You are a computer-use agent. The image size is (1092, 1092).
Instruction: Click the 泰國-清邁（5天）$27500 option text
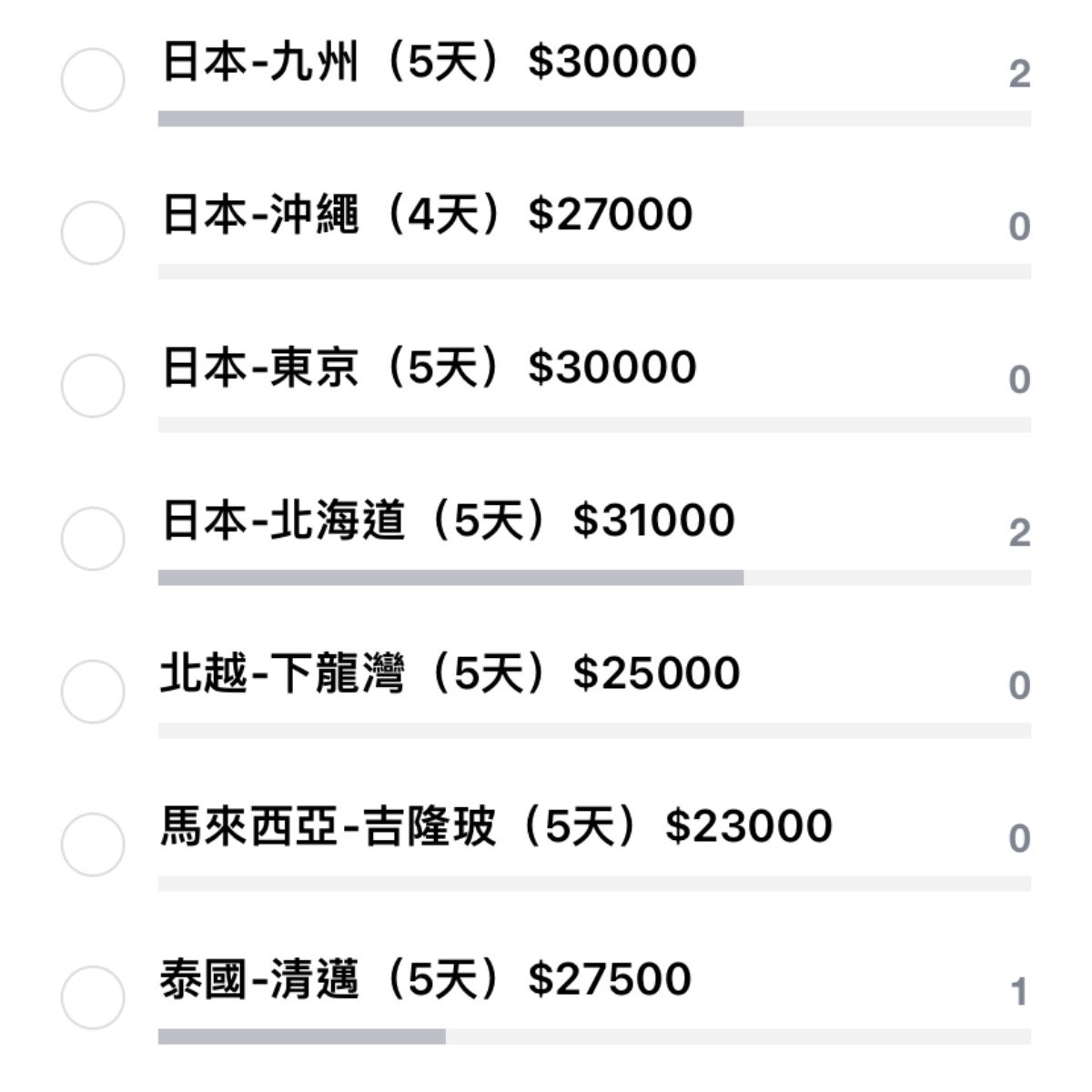pyautogui.click(x=426, y=979)
